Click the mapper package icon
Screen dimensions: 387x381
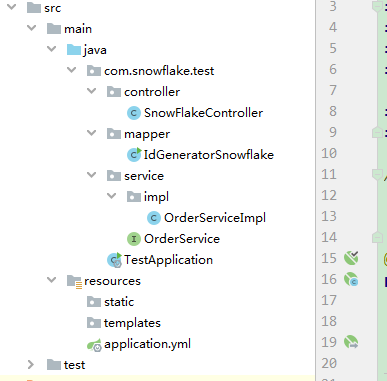tap(114, 134)
